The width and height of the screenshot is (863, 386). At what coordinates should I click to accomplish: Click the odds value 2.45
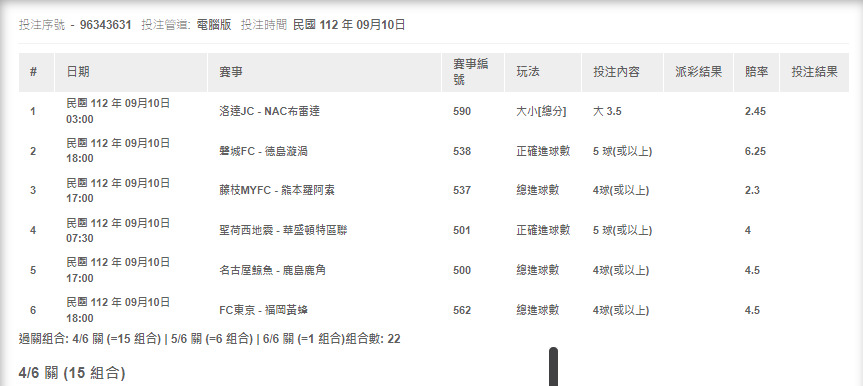(x=755, y=111)
